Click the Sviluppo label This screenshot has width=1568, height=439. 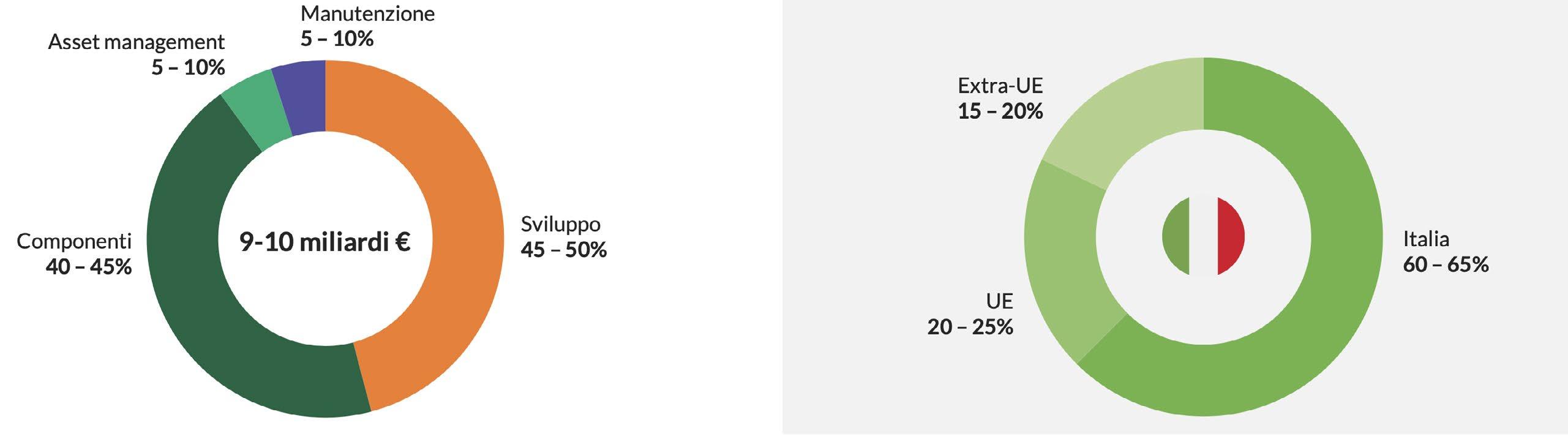tap(560, 225)
